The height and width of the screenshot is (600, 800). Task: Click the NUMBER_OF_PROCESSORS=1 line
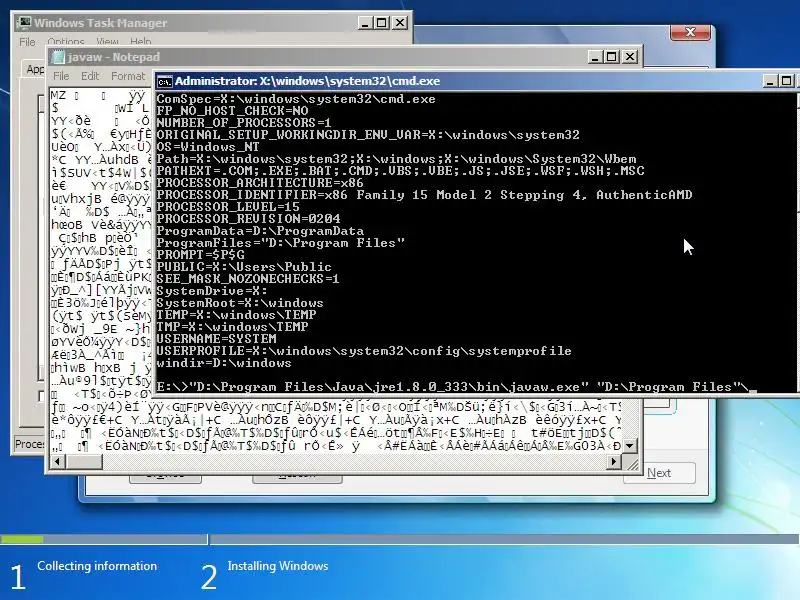click(243, 123)
